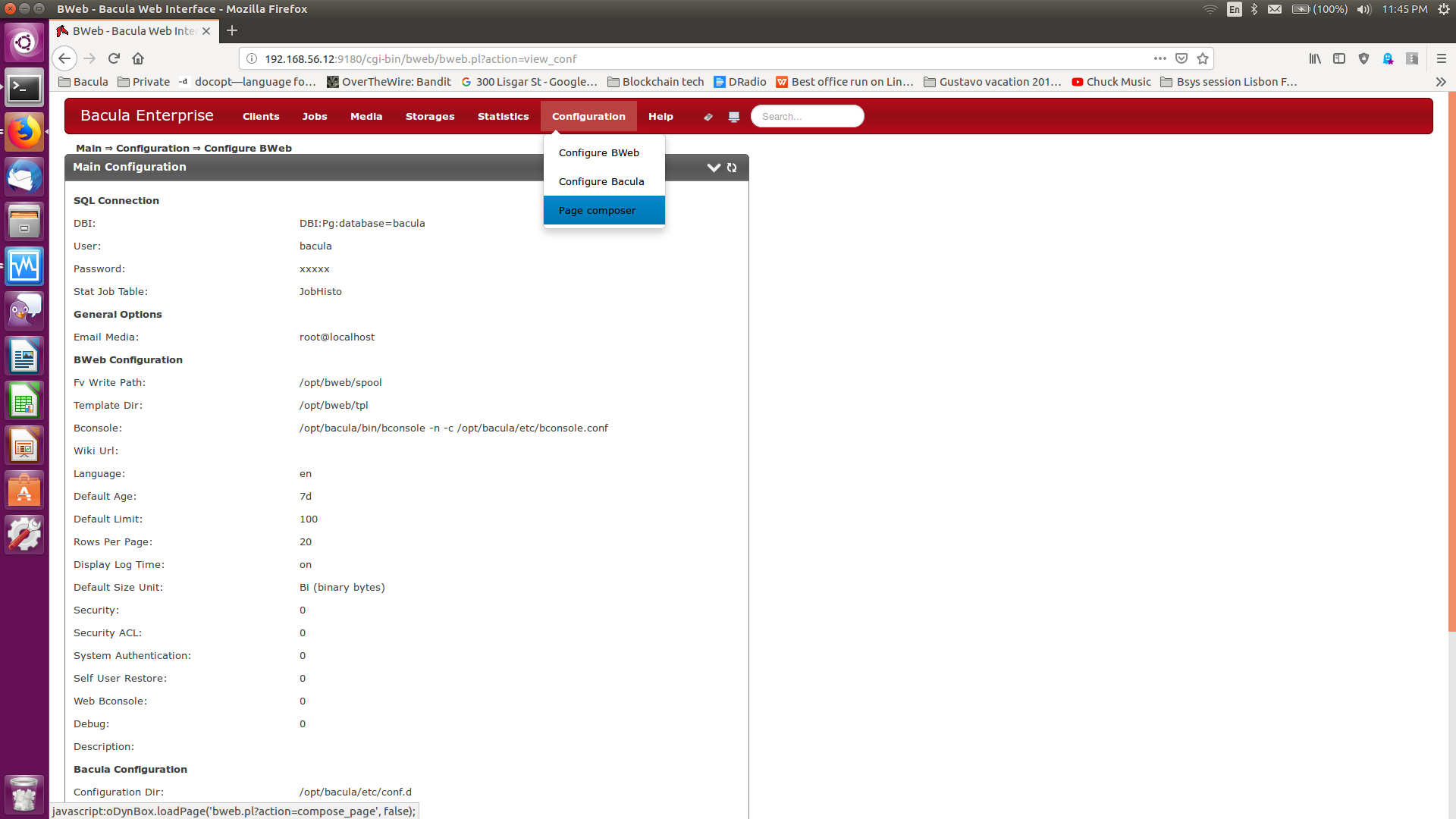Launch LibreOffice Calc from the dock
The image size is (1456, 819).
pyautogui.click(x=24, y=400)
